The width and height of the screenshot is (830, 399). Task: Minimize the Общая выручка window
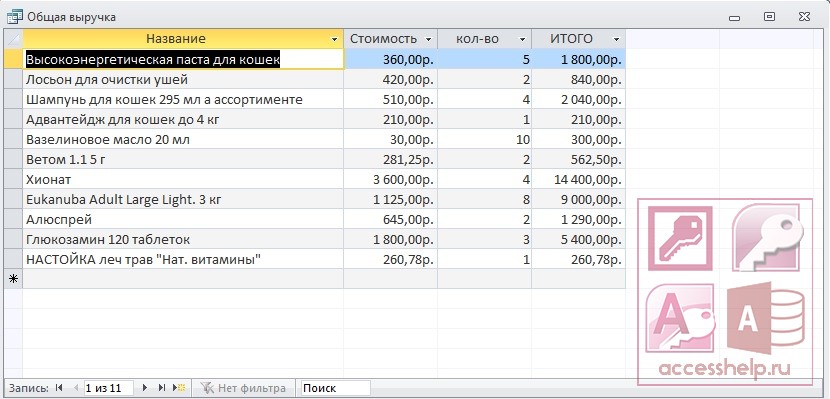tap(734, 17)
